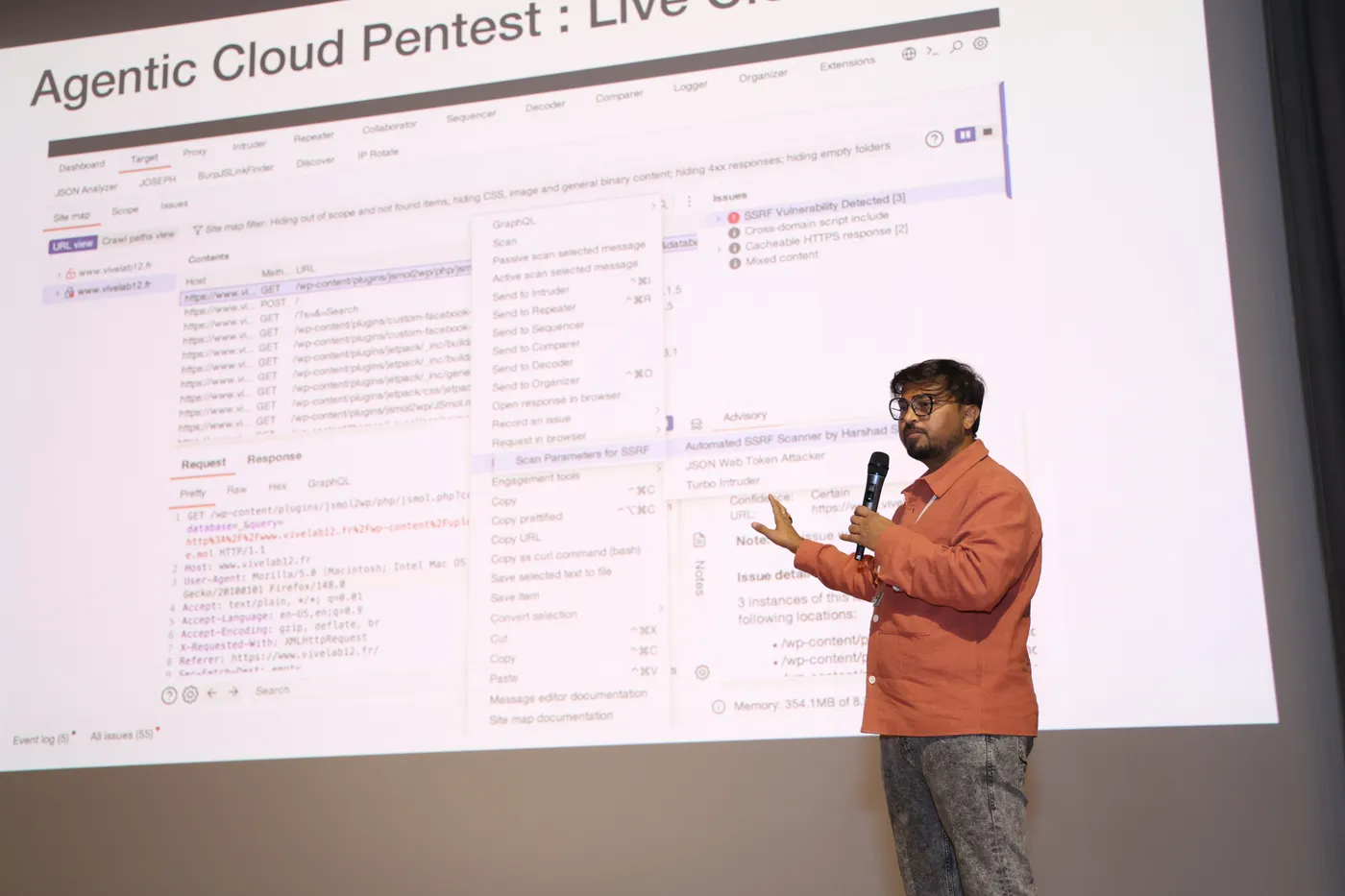Select the single-pane layout icon at far right
The height and width of the screenshot is (896, 1345).
(x=988, y=133)
